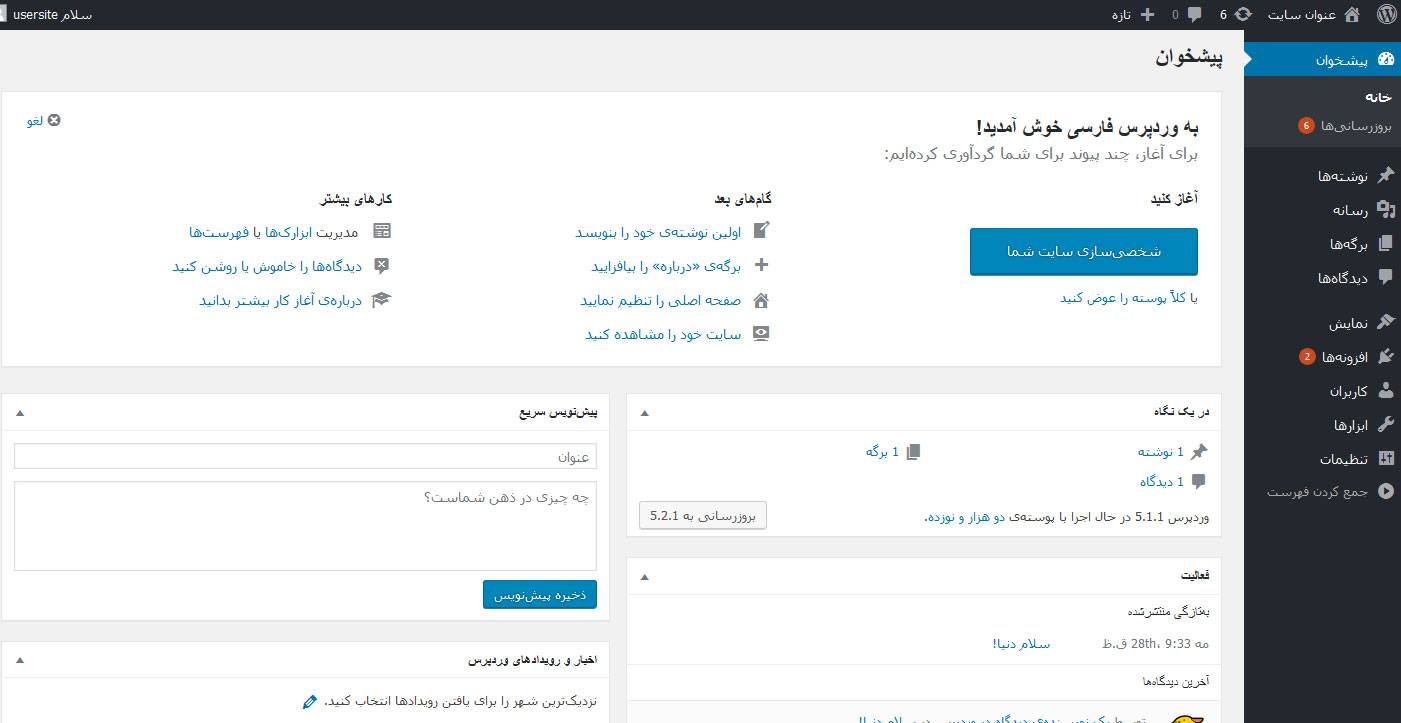Image resolution: width=1401 pixels, height=723 pixels.
Task: Open the updates icon showing 6
Action: pos(1243,15)
